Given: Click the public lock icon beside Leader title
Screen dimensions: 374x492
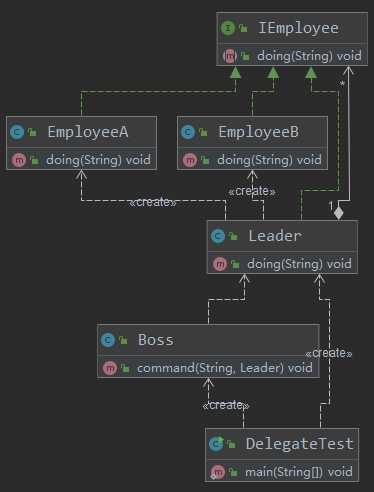Looking at the screenshot, I should 233,236.
